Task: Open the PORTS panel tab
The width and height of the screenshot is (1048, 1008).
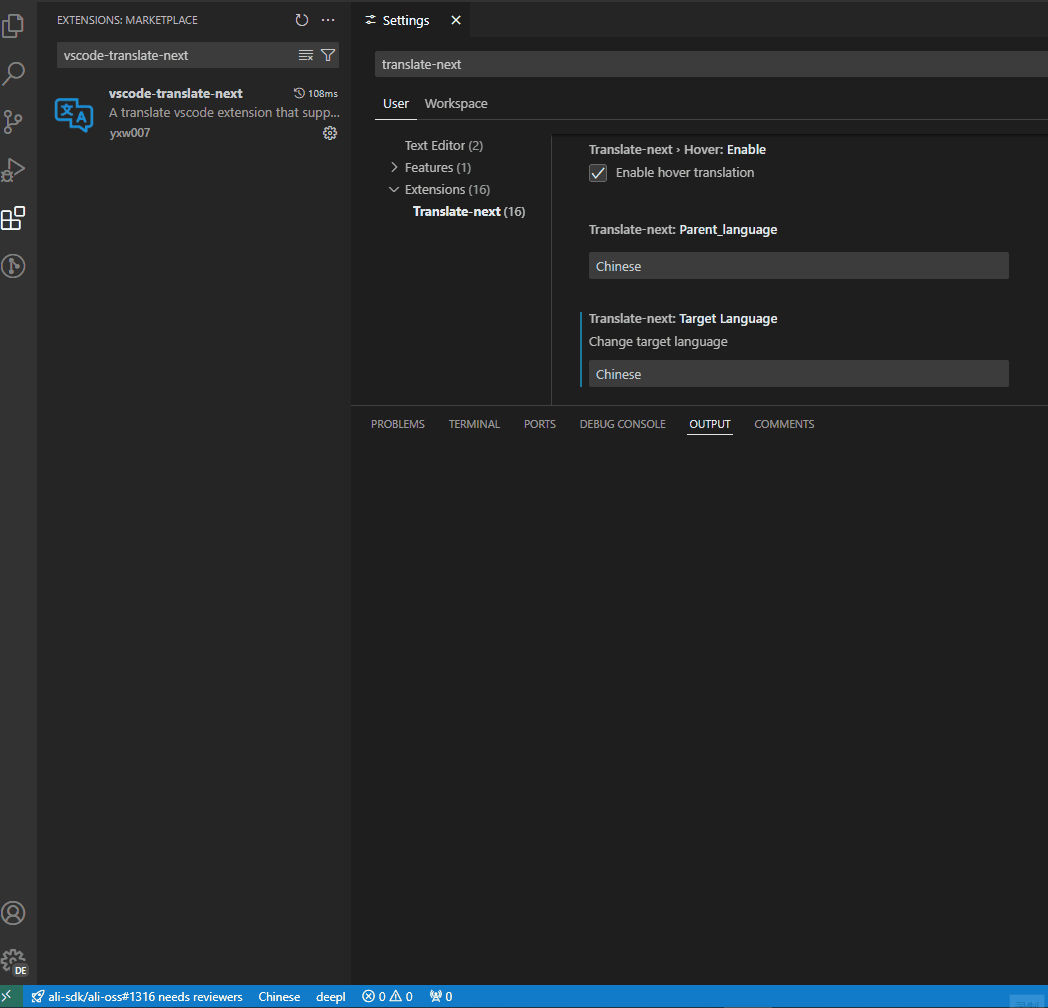Action: pyautogui.click(x=539, y=424)
